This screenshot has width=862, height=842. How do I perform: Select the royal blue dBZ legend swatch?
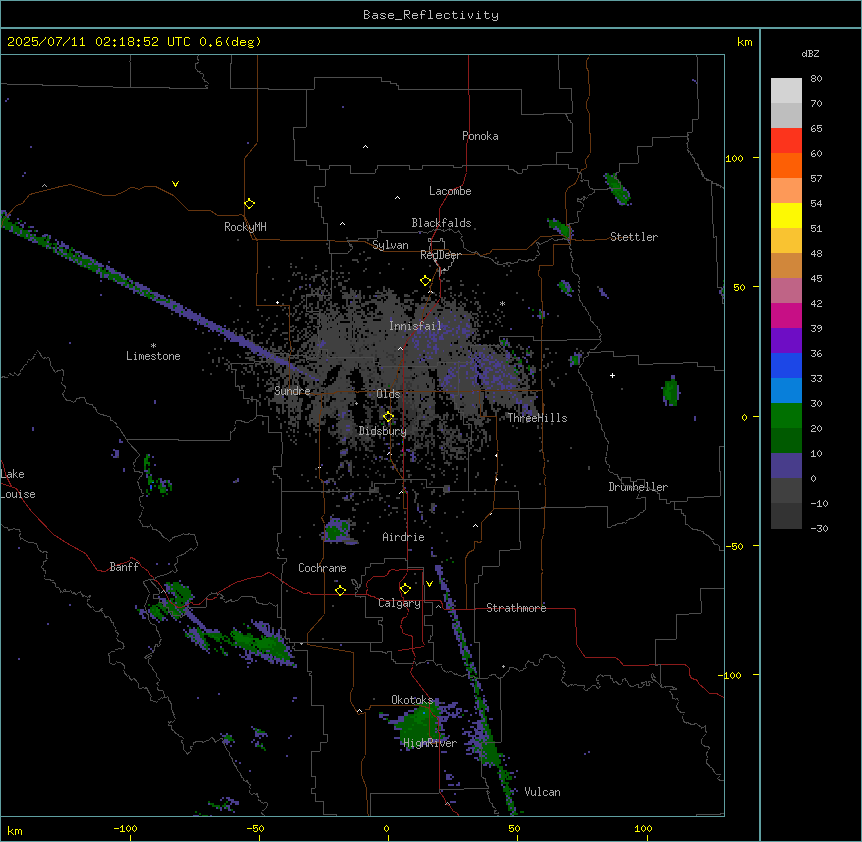click(786, 365)
